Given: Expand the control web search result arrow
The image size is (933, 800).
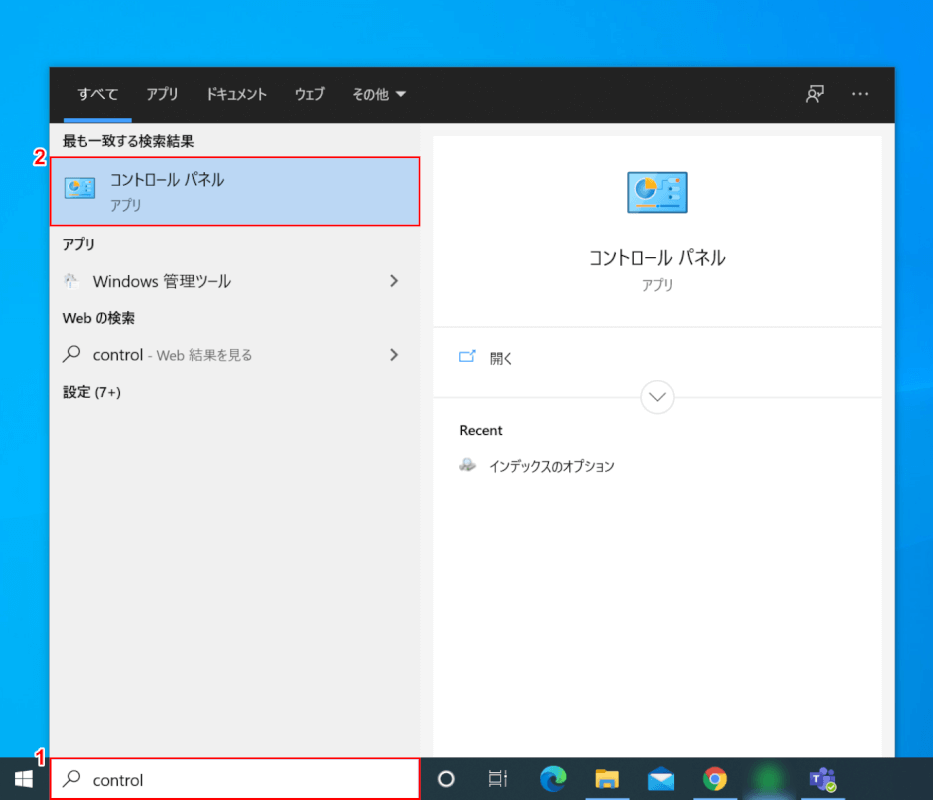Looking at the screenshot, I should click(394, 354).
